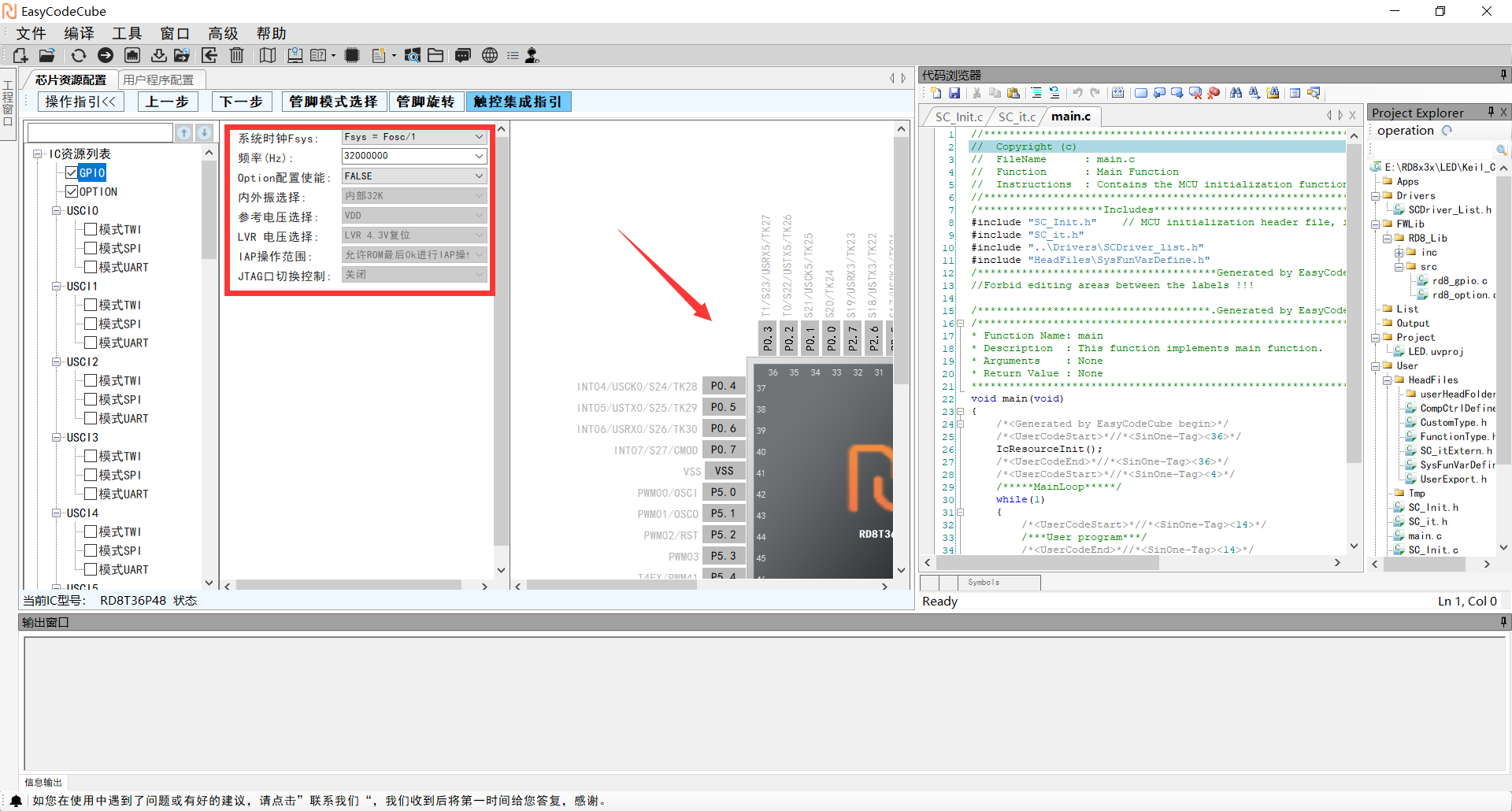Image resolution: width=1512 pixels, height=811 pixels.
Task: Click the black circle right-arrow icon
Action: coord(106,55)
